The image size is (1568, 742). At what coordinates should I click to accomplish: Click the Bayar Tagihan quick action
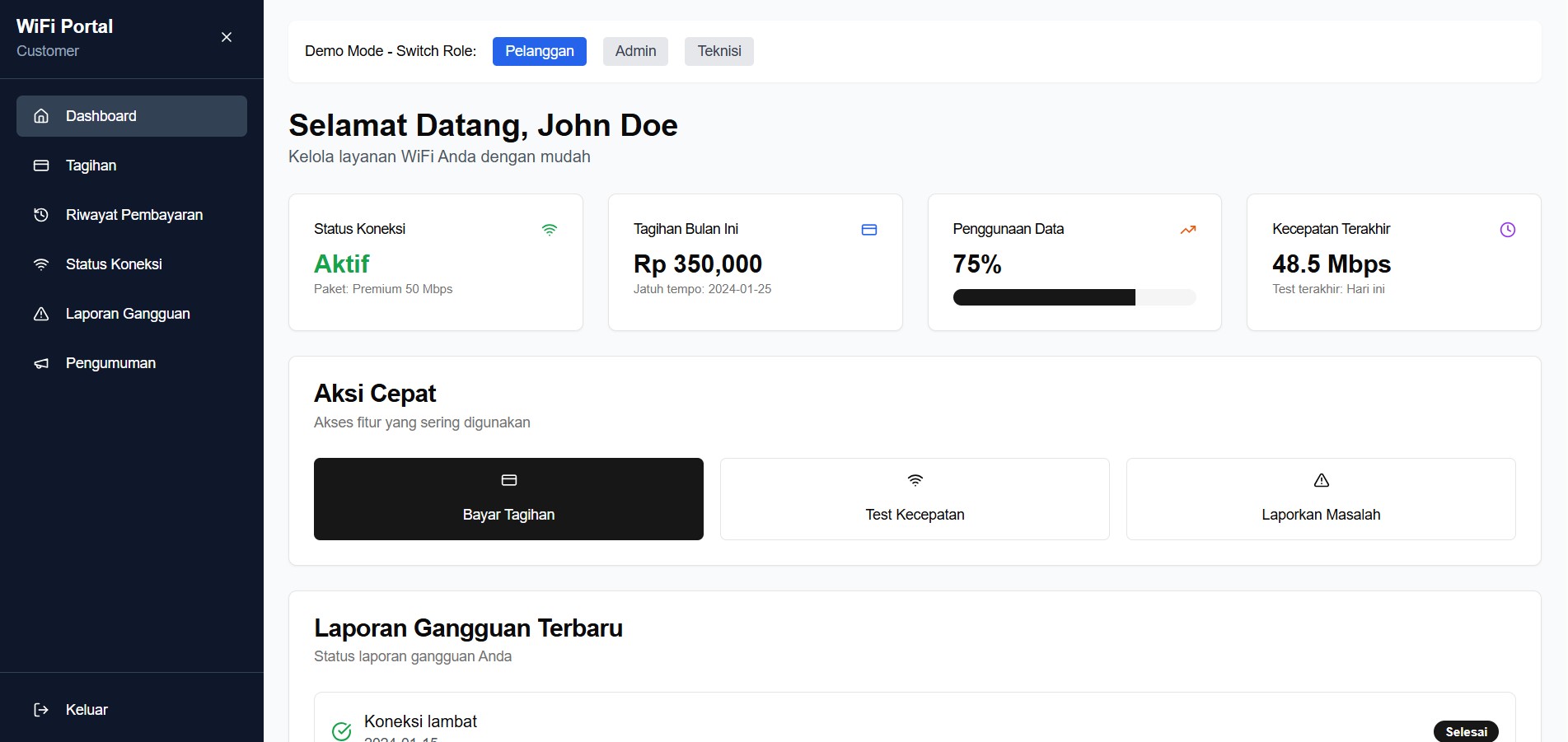pyautogui.click(x=508, y=499)
